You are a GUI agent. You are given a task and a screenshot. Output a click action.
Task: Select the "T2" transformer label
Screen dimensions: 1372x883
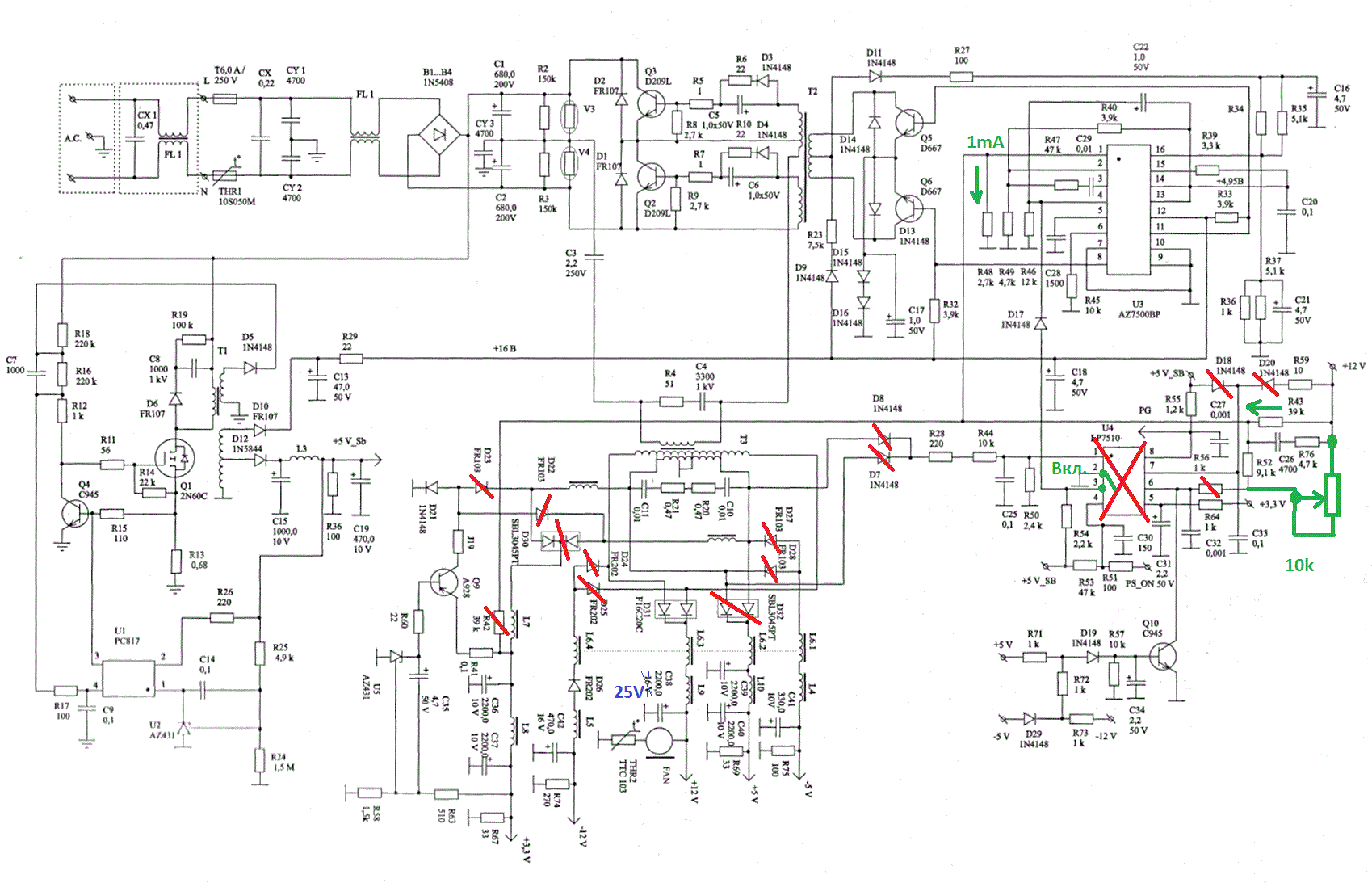tap(812, 91)
